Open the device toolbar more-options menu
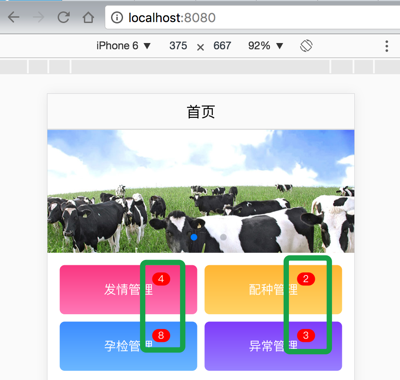Screen dimensions: 400x380 [x=387, y=46]
